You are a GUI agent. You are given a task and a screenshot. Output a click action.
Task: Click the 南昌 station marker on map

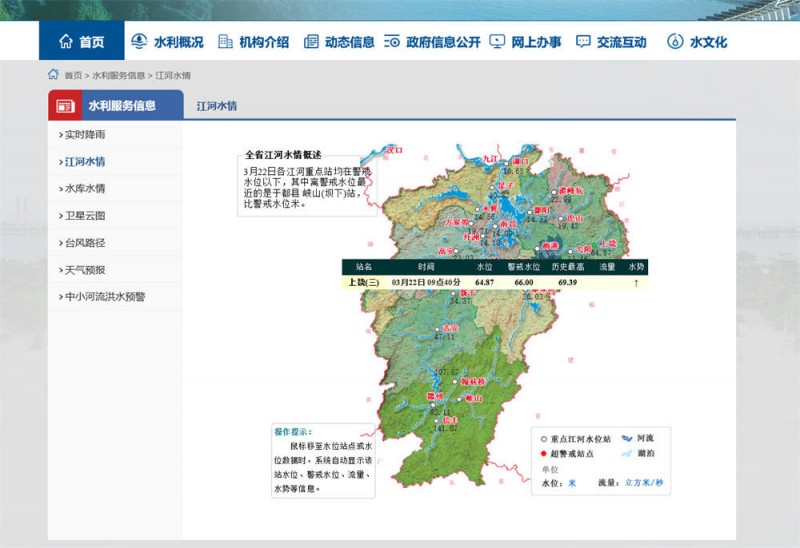495,226
